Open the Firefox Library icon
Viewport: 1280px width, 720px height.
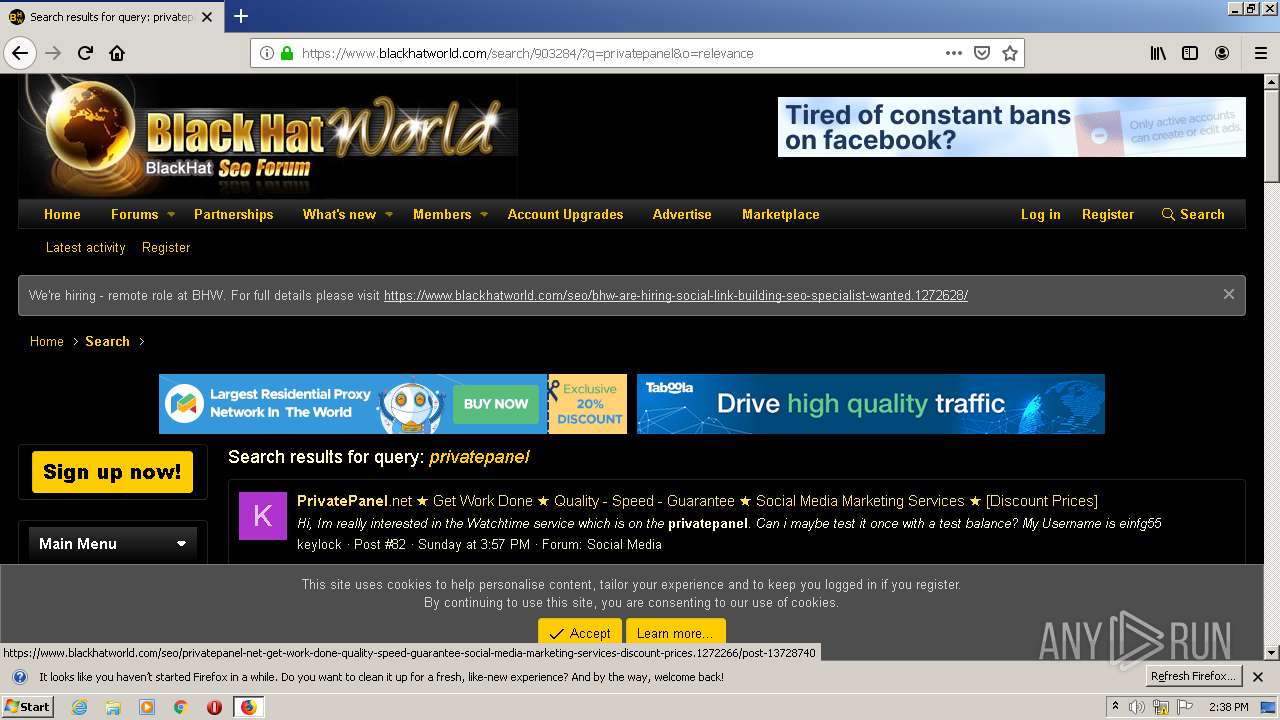click(1158, 53)
